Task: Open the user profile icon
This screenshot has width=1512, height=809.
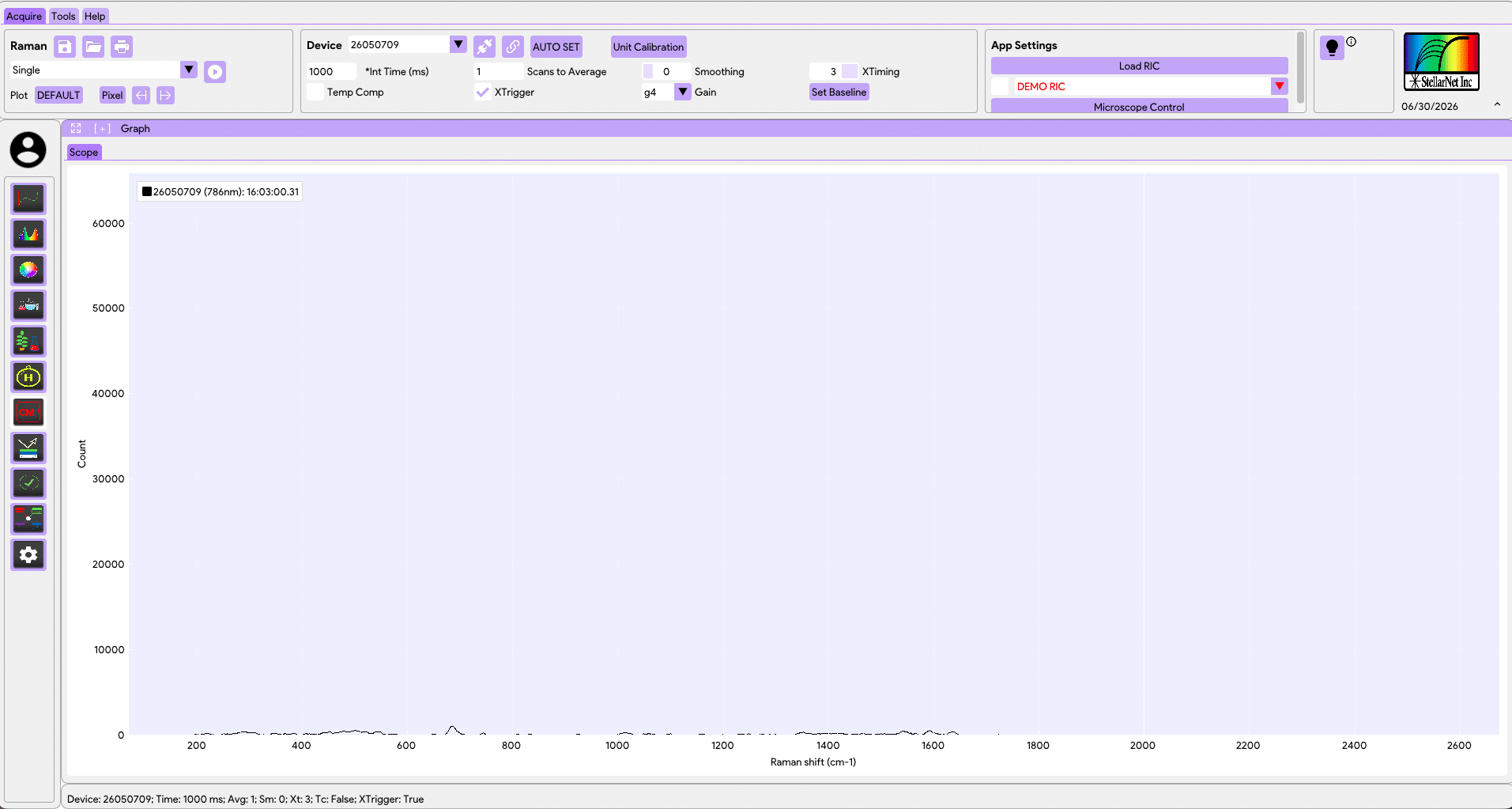Action: tap(28, 149)
